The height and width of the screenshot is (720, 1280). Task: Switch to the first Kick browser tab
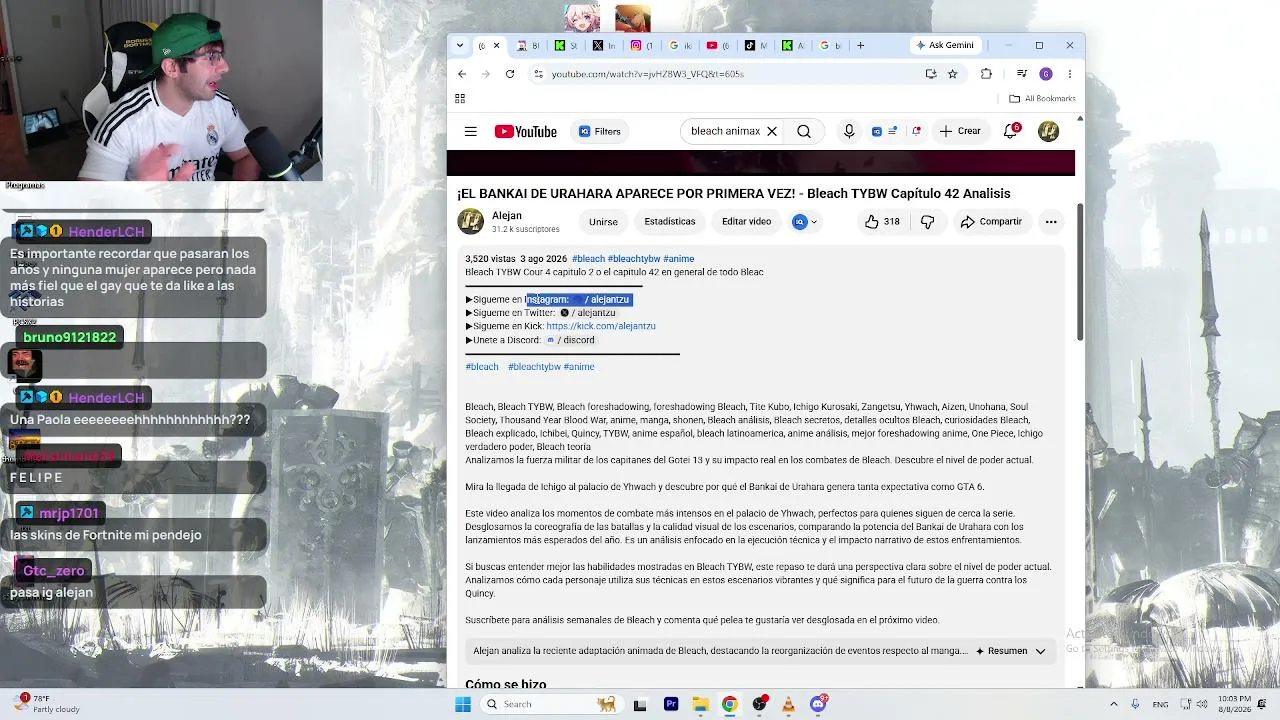pos(566,45)
